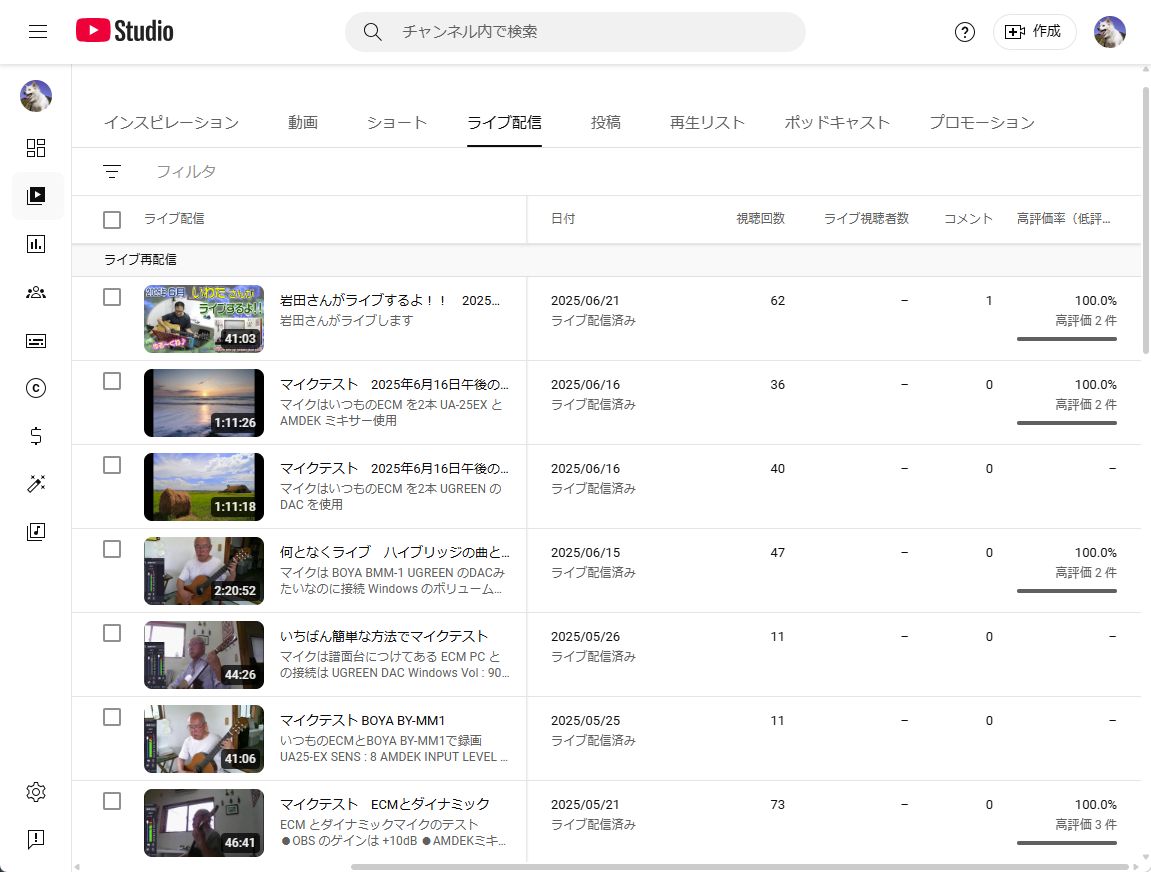Viewport: 1151px width, 872px height.
Task: Expand the hamburger navigation menu
Action: [38, 32]
